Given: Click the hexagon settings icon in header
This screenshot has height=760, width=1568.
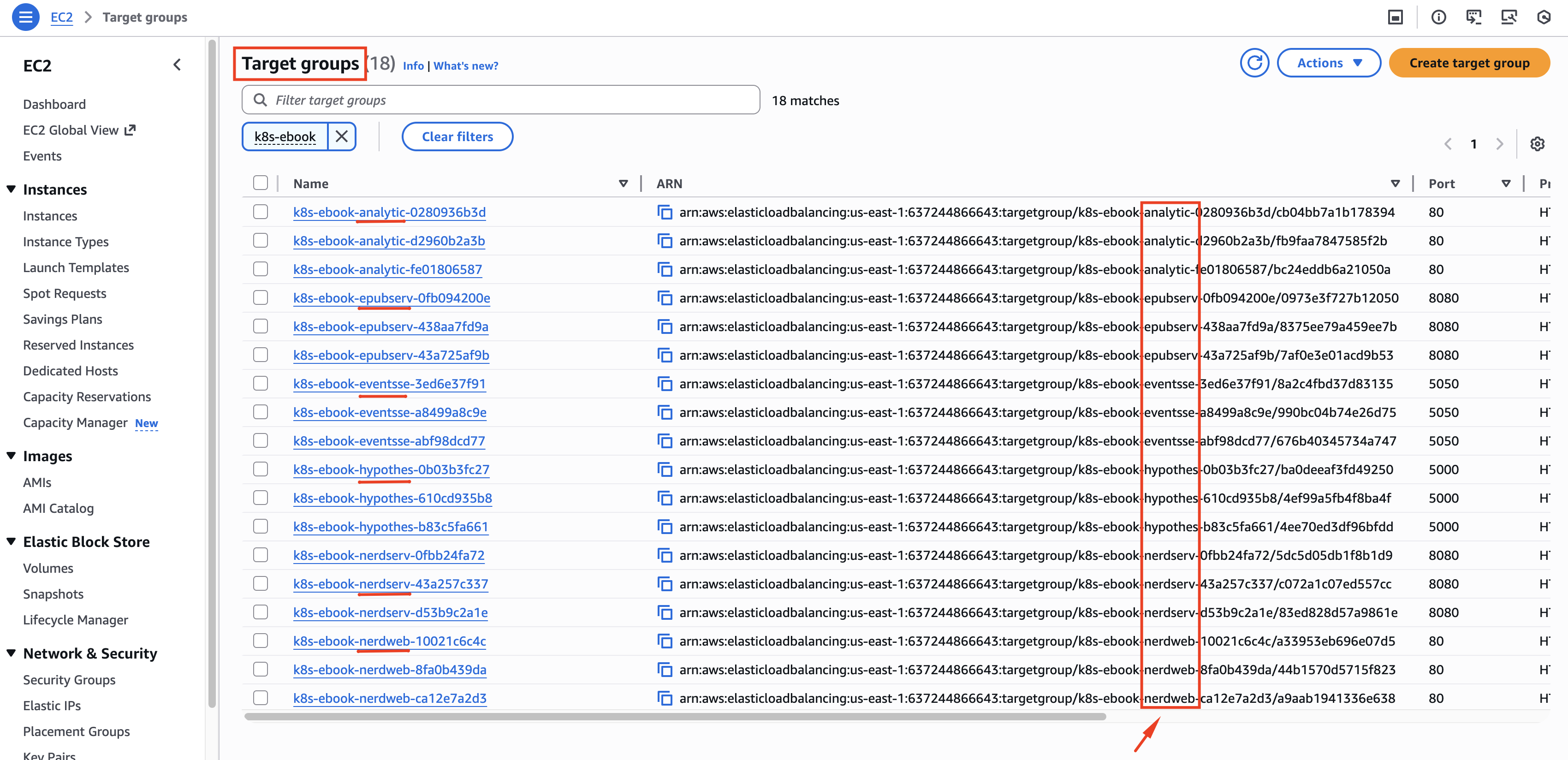Looking at the screenshot, I should pos(1543,17).
